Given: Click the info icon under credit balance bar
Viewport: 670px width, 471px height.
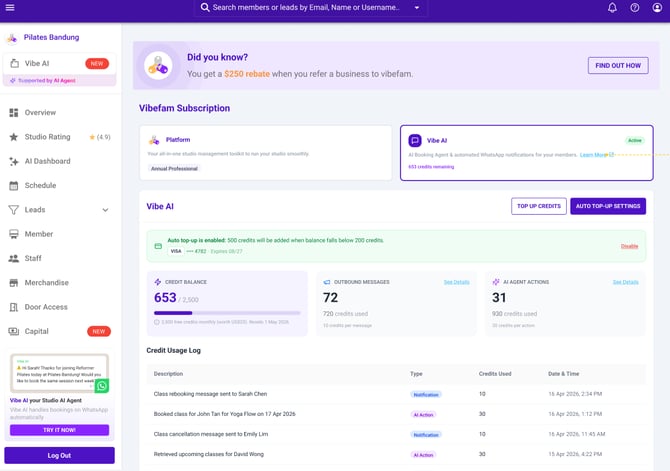Looking at the screenshot, I should 157,322.
